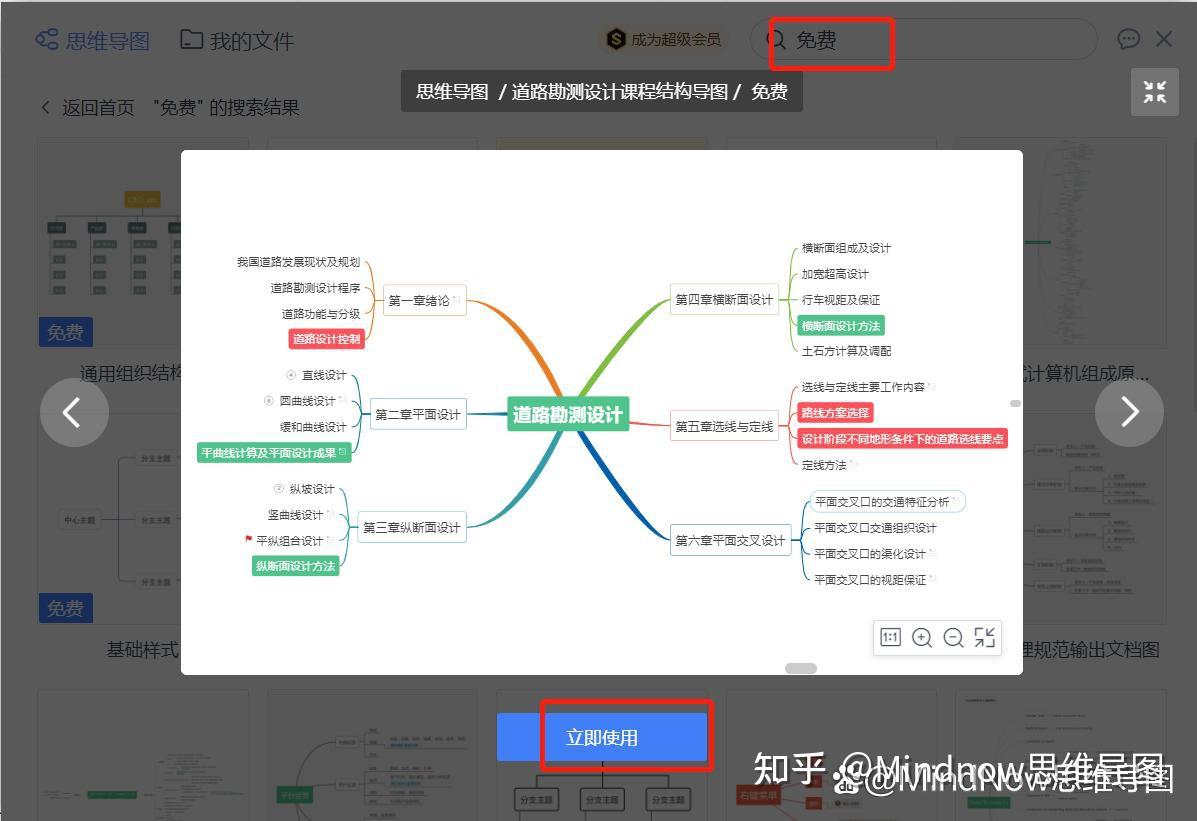This screenshot has height=821, width=1197.
Task: Select node 第二章平面设计
Action: (x=418, y=414)
